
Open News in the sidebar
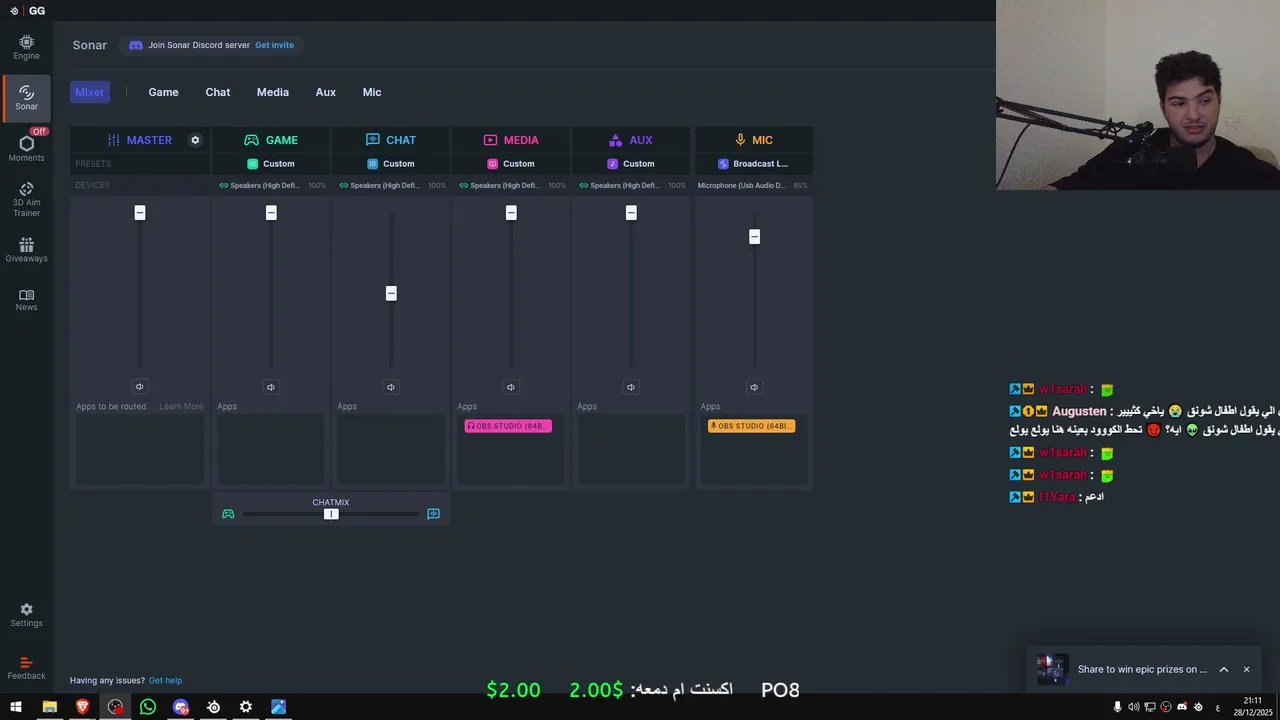pyautogui.click(x=26, y=300)
